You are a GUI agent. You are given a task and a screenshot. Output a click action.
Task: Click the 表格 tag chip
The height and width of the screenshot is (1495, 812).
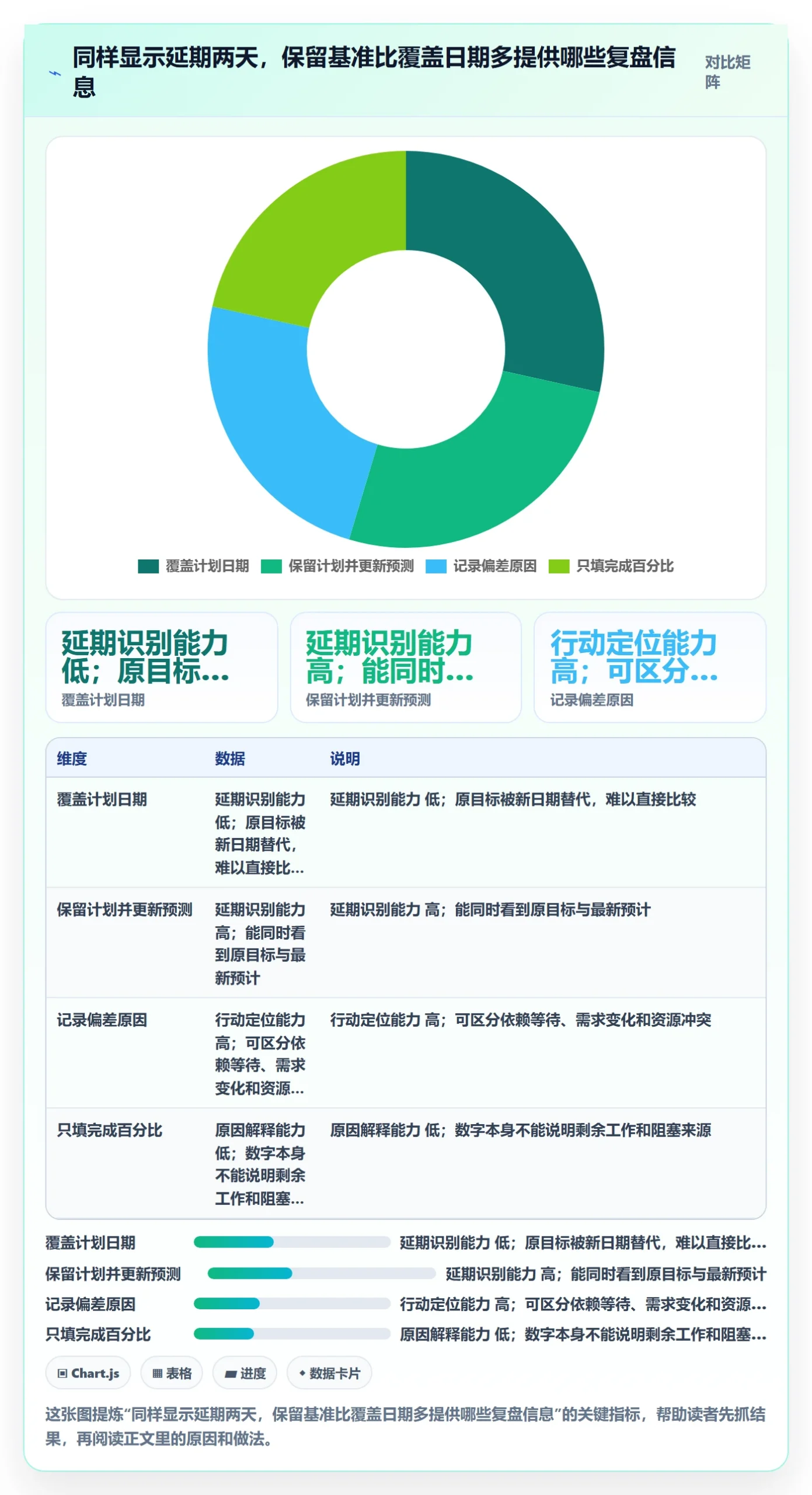click(172, 1373)
